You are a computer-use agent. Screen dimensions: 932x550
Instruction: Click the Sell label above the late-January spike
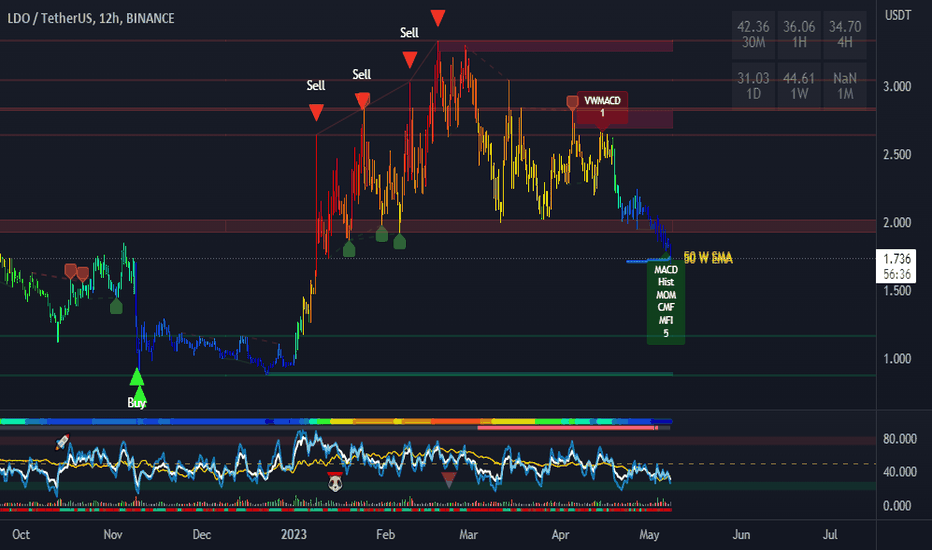coord(361,74)
